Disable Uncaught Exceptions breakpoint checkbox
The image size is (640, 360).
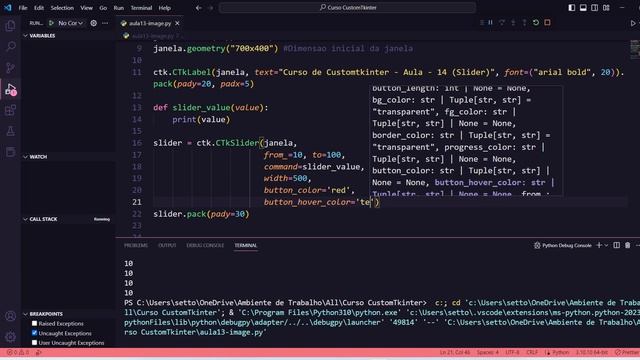34,333
